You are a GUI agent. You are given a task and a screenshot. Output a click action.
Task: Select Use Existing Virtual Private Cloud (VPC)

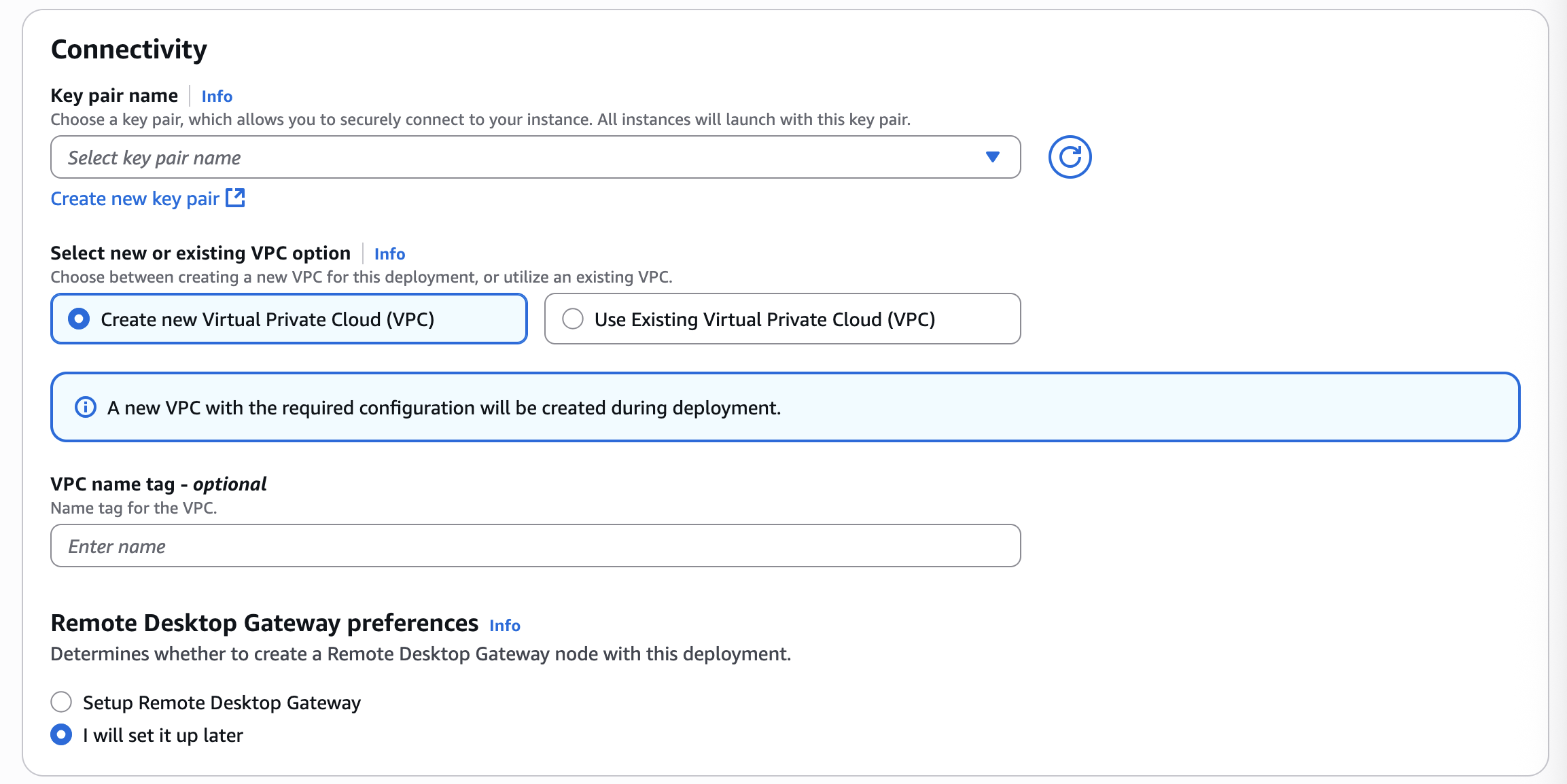point(573,319)
